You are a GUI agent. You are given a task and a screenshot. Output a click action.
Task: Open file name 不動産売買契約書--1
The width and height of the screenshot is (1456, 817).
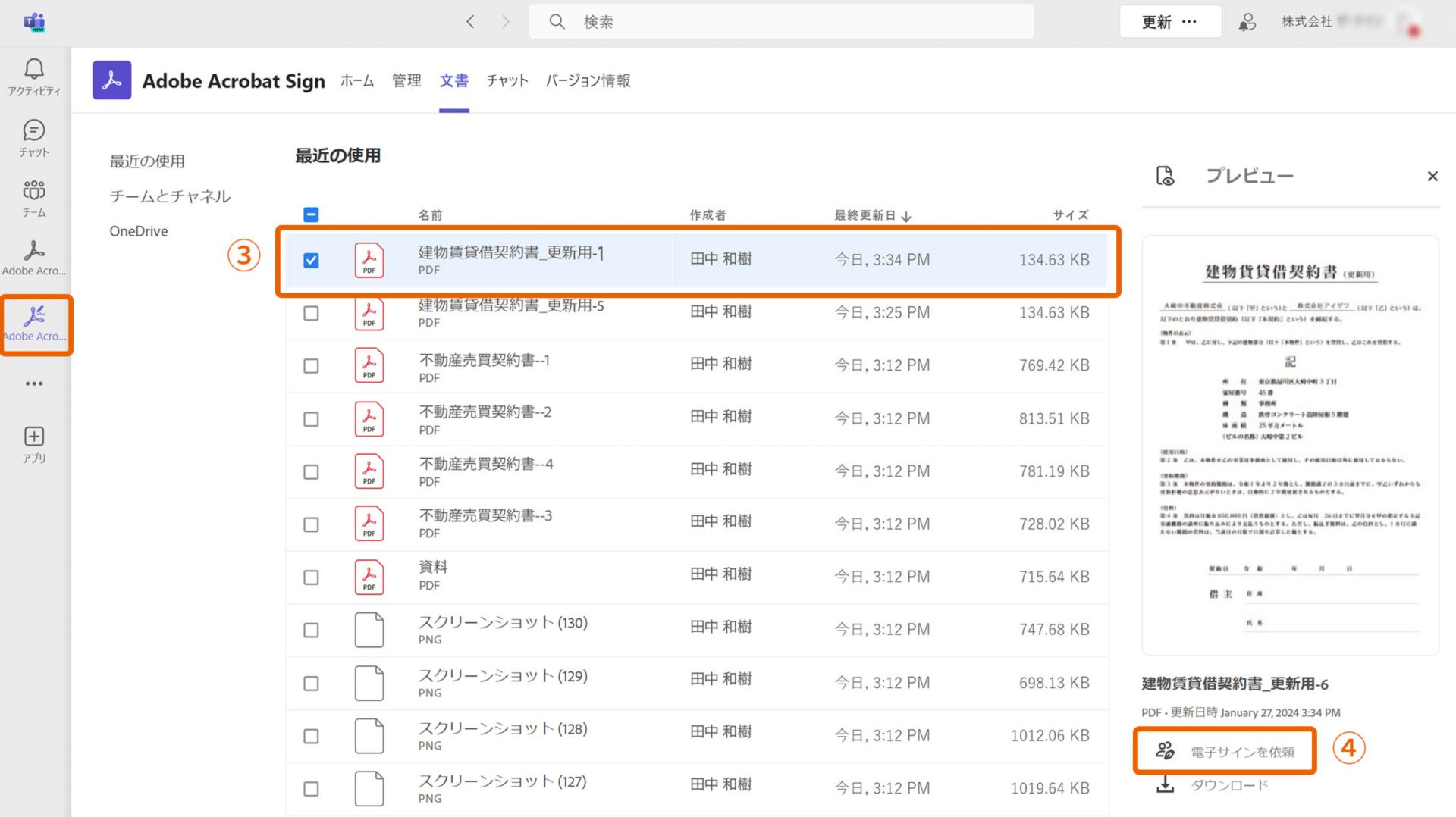click(x=485, y=360)
